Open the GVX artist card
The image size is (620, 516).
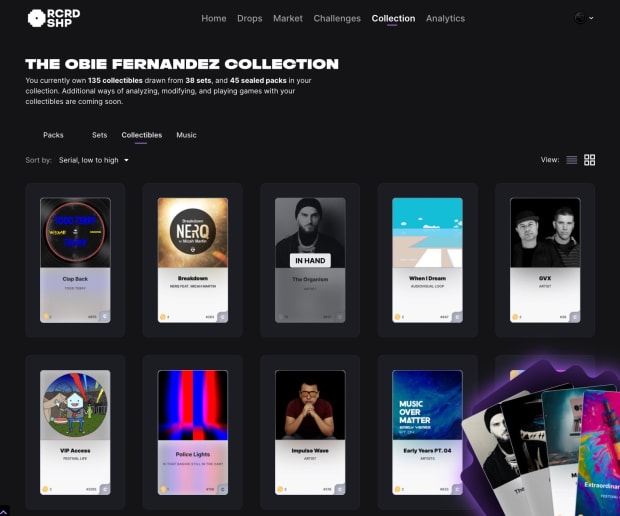(545, 260)
